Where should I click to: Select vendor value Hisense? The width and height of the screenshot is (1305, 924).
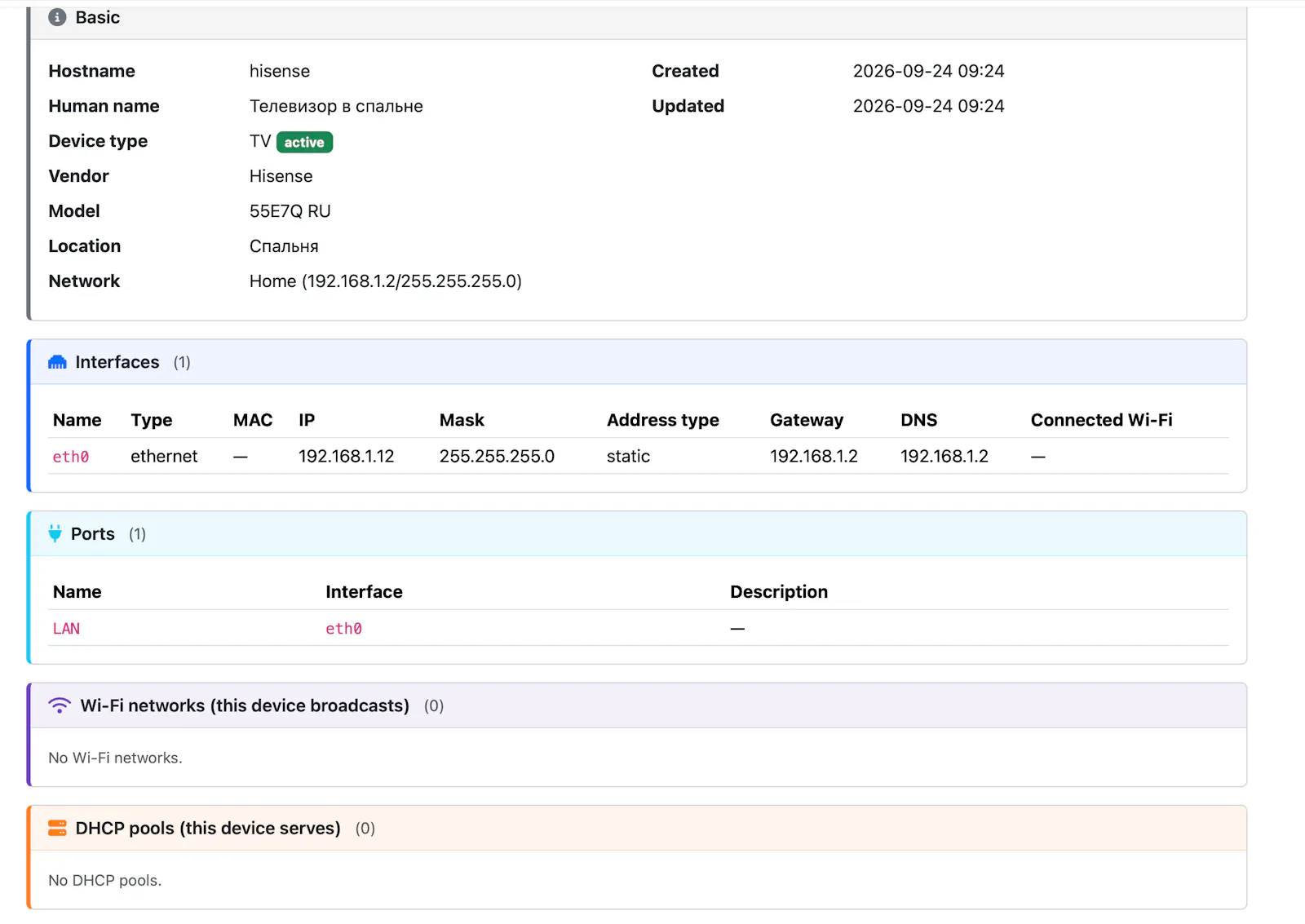click(x=281, y=176)
